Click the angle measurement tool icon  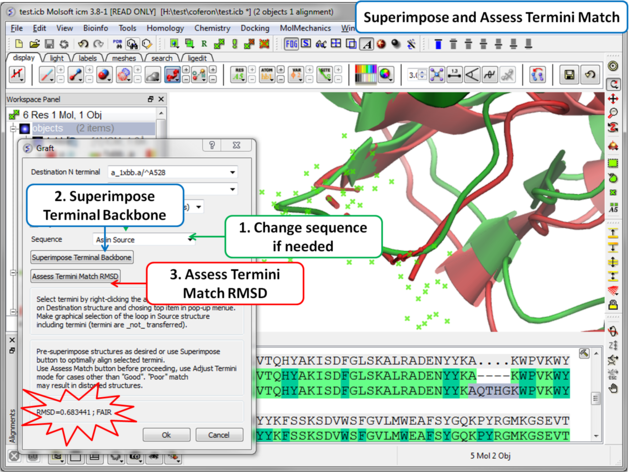coord(473,75)
